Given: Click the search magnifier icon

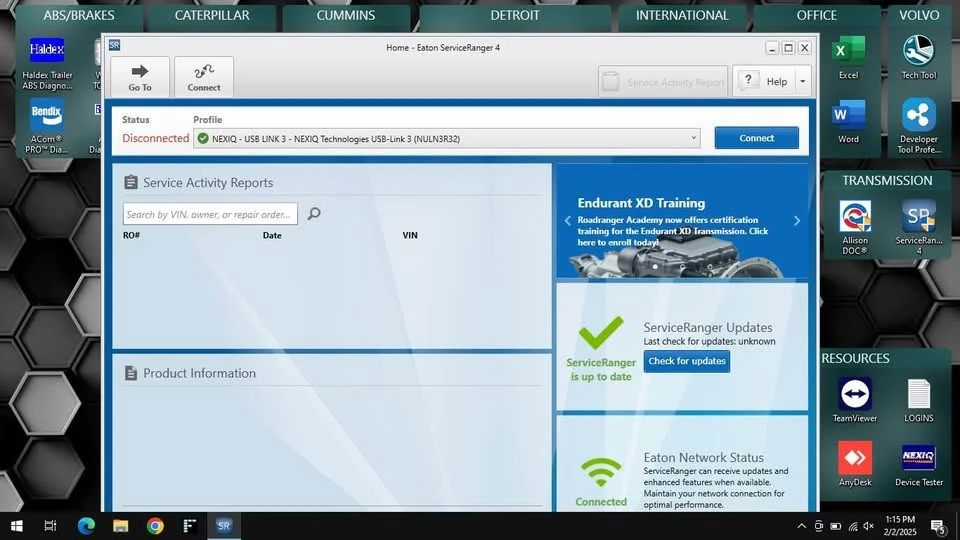Looking at the screenshot, I should (x=314, y=214).
